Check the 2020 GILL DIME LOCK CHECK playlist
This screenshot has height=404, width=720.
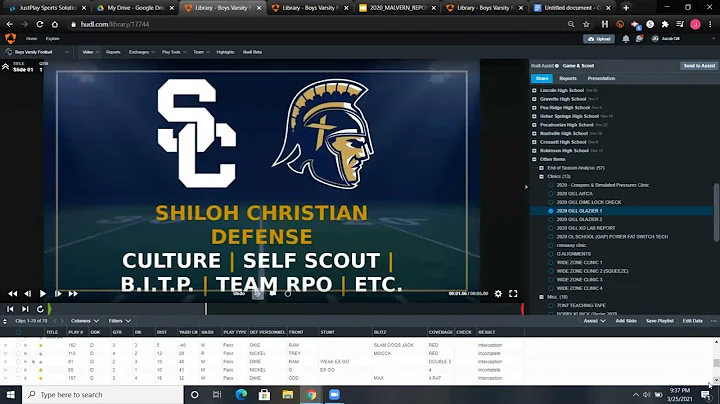coord(551,202)
